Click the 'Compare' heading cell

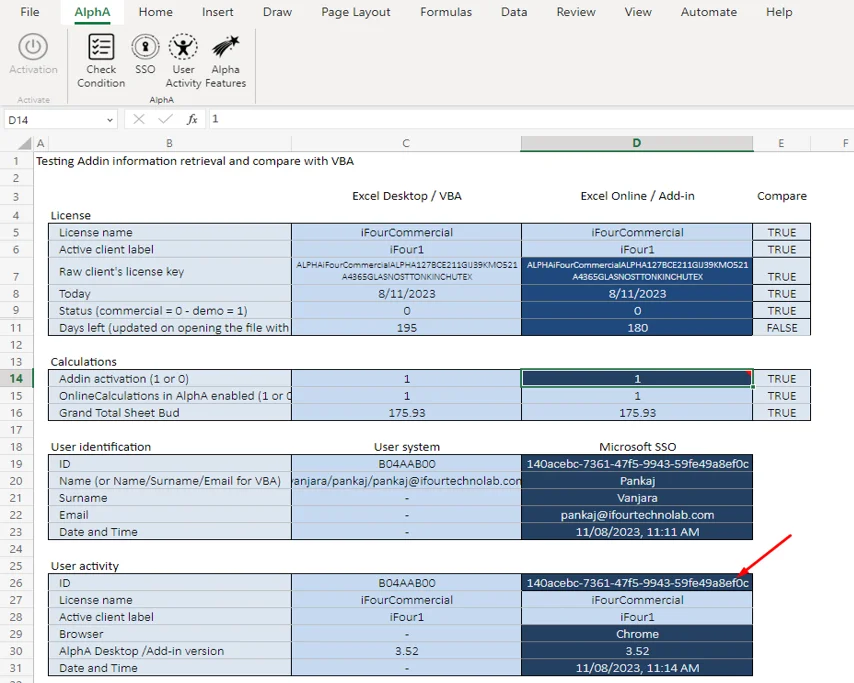click(x=782, y=196)
